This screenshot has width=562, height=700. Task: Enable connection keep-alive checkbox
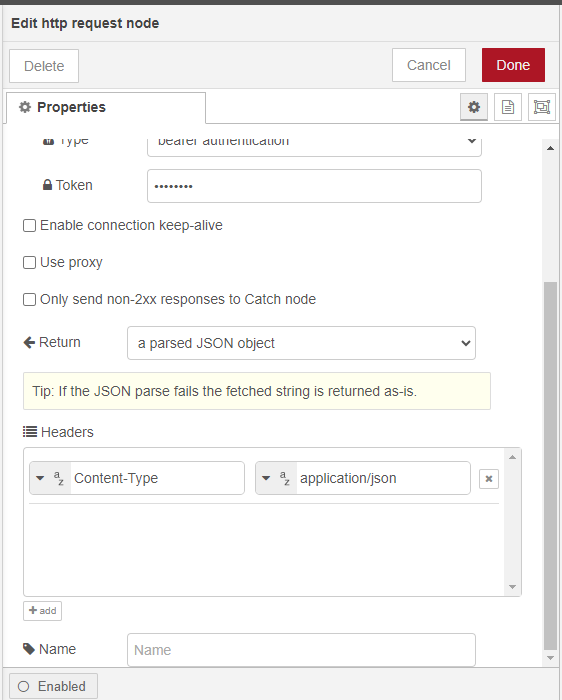[x=29, y=225]
